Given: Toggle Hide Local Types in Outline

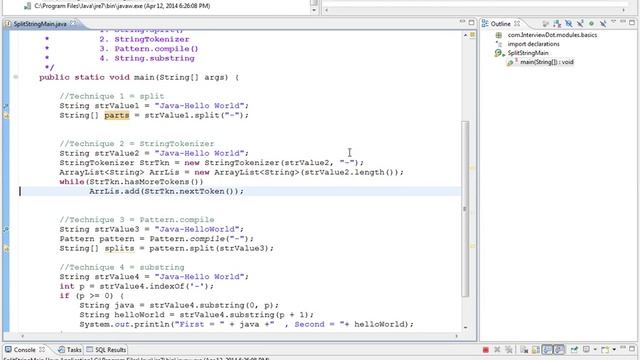Looking at the screenshot, I should coord(603,24).
